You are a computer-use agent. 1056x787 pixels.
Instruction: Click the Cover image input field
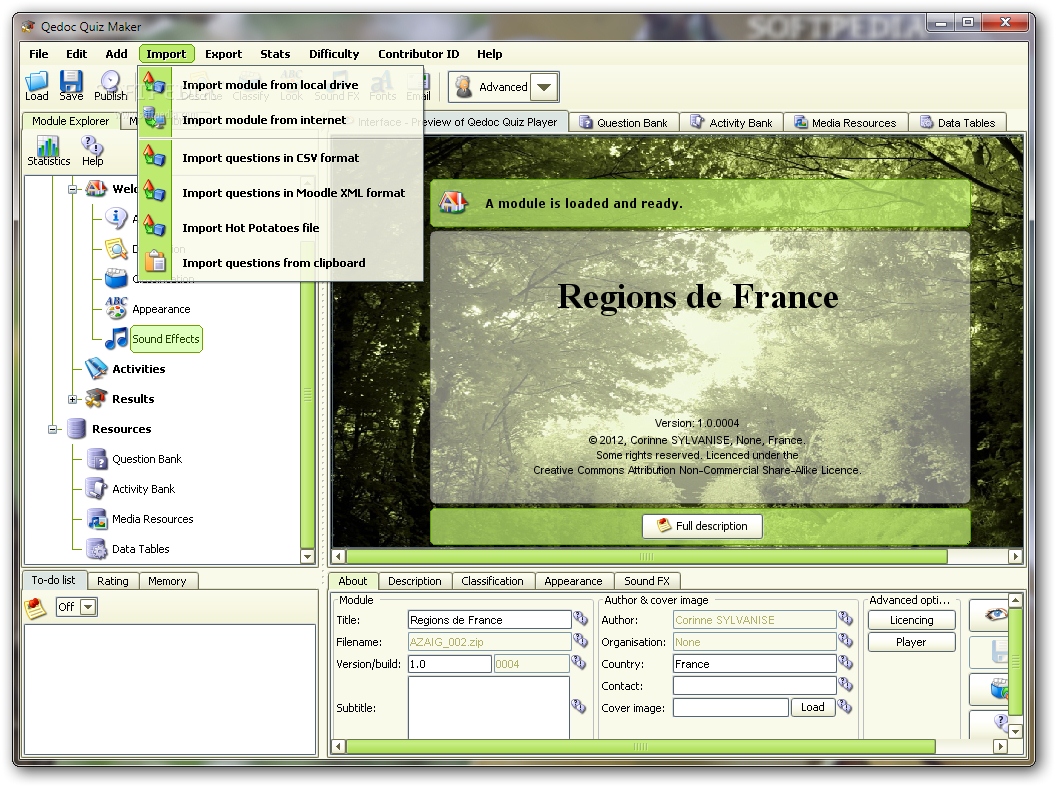[731, 707]
